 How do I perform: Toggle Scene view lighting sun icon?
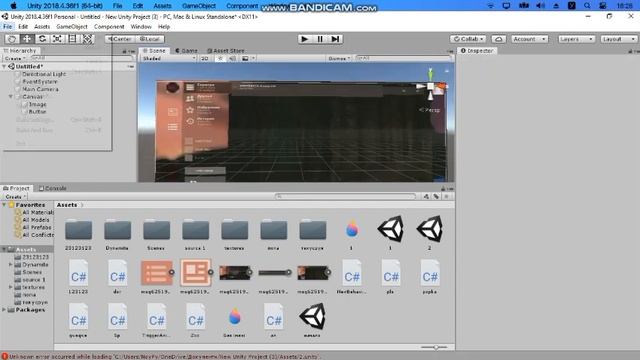tap(220, 58)
